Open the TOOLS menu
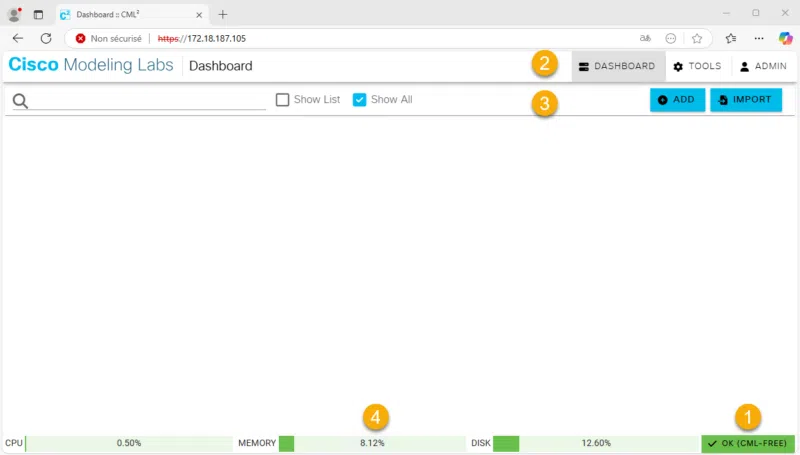800x455 pixels. point(697,66)
